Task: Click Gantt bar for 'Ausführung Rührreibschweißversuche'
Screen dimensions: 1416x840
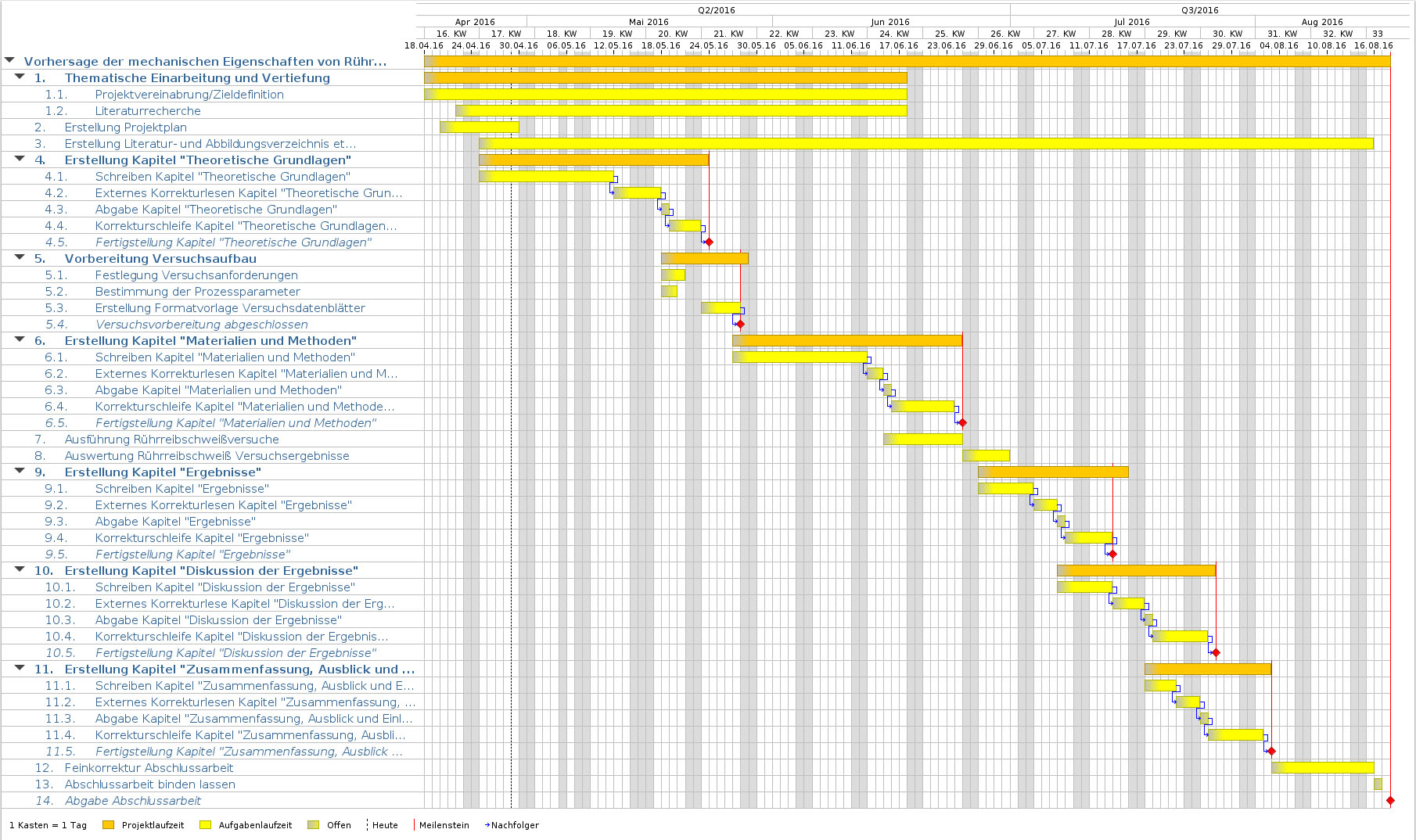Action: [923, 440]
